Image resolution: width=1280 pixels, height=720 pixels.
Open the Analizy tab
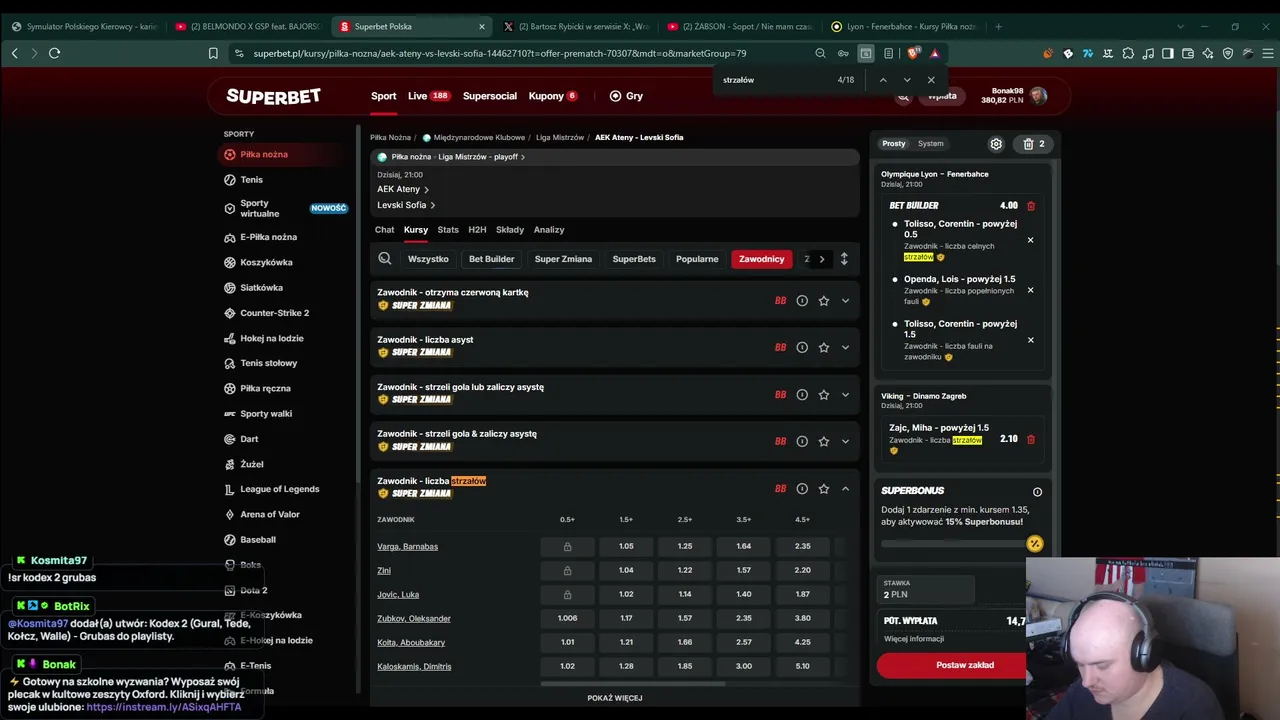point(549,230)
